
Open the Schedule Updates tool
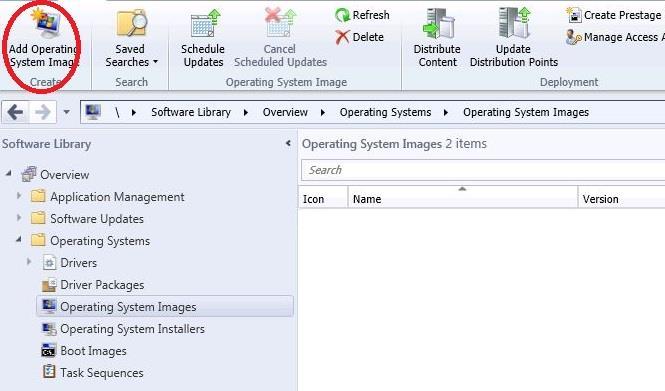pyautogui.click(x=203, y=38)
